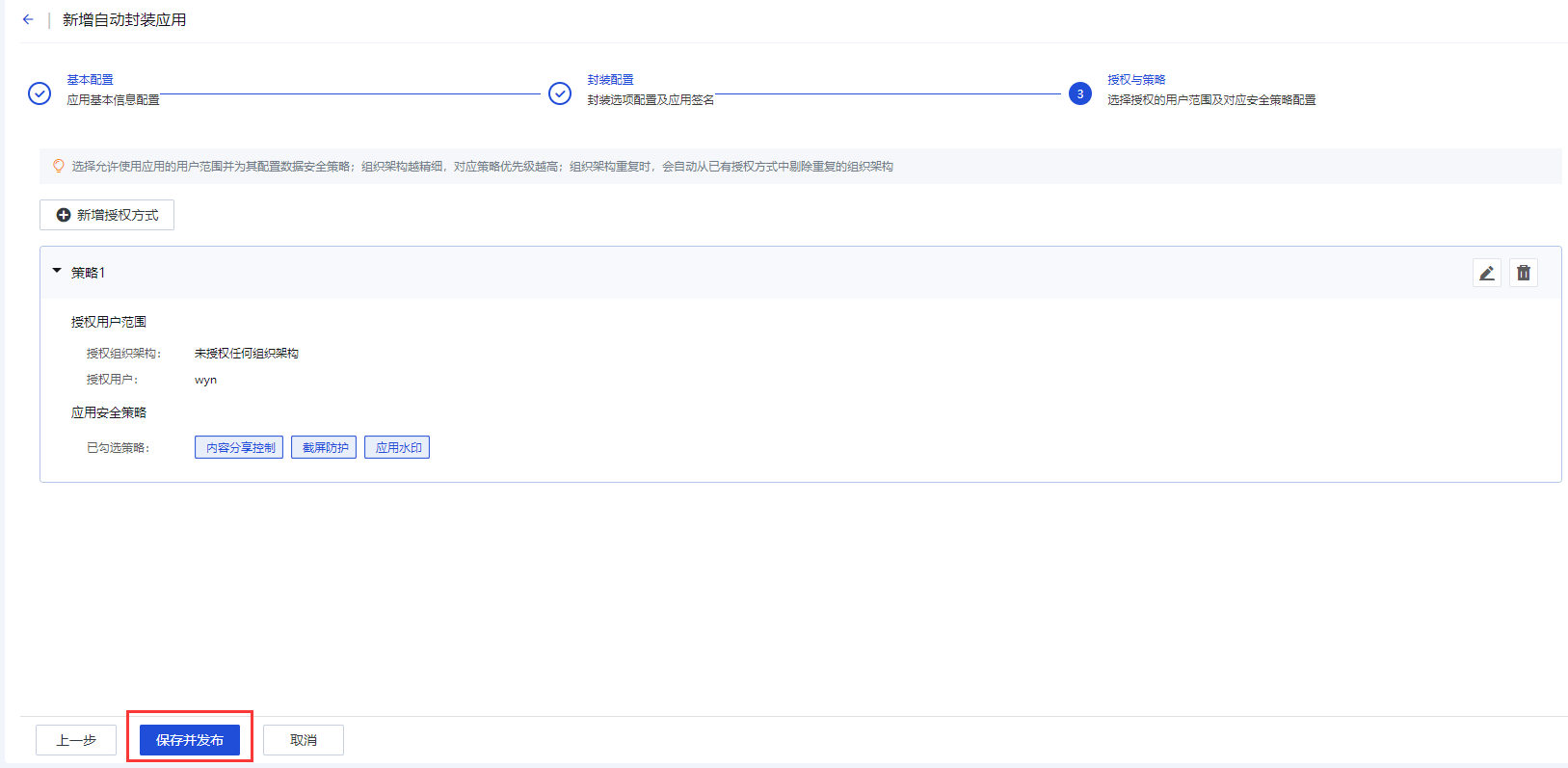Delete 策略1 using the trash icon
Screen dimensions: 1568x768
(1524, 273)
